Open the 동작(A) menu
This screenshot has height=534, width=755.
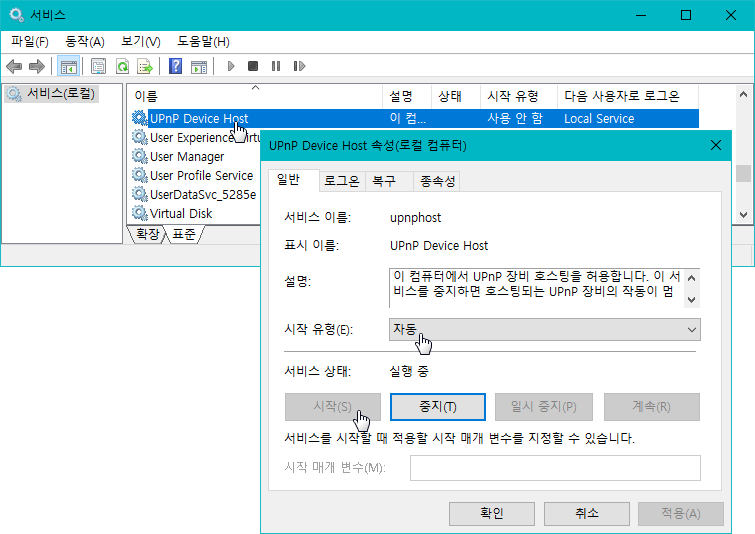pyautogui.click(x=85, y=42)
